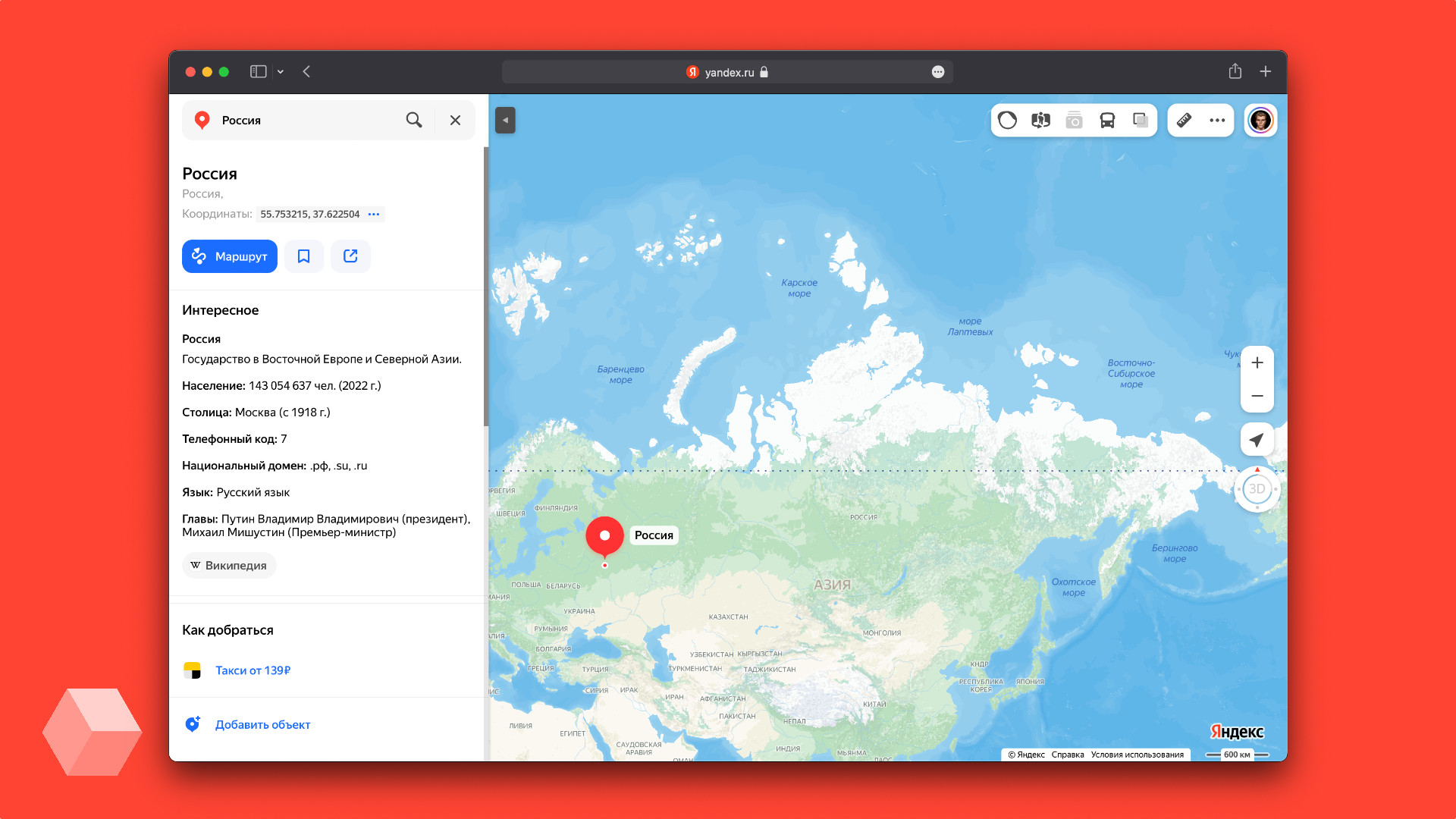Click the Как добраться section heading
The width and height of the screenshot is (1456, 819).
click(x=227, y=630)
